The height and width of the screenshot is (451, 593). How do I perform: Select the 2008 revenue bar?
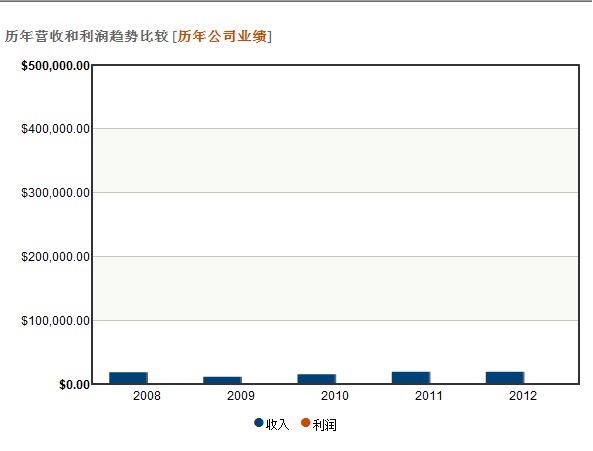point(128,378)
